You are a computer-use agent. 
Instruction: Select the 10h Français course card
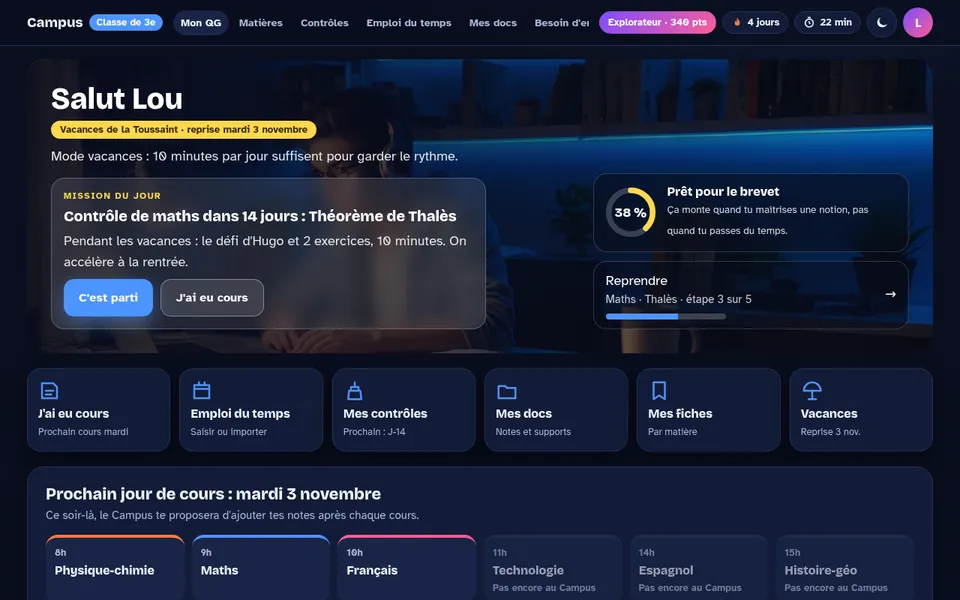click(x=407, y=568)
